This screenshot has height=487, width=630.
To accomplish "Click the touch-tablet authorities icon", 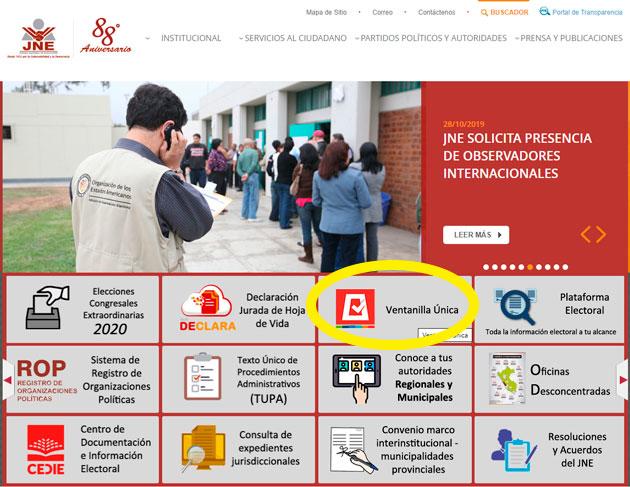I will point(357,379).
